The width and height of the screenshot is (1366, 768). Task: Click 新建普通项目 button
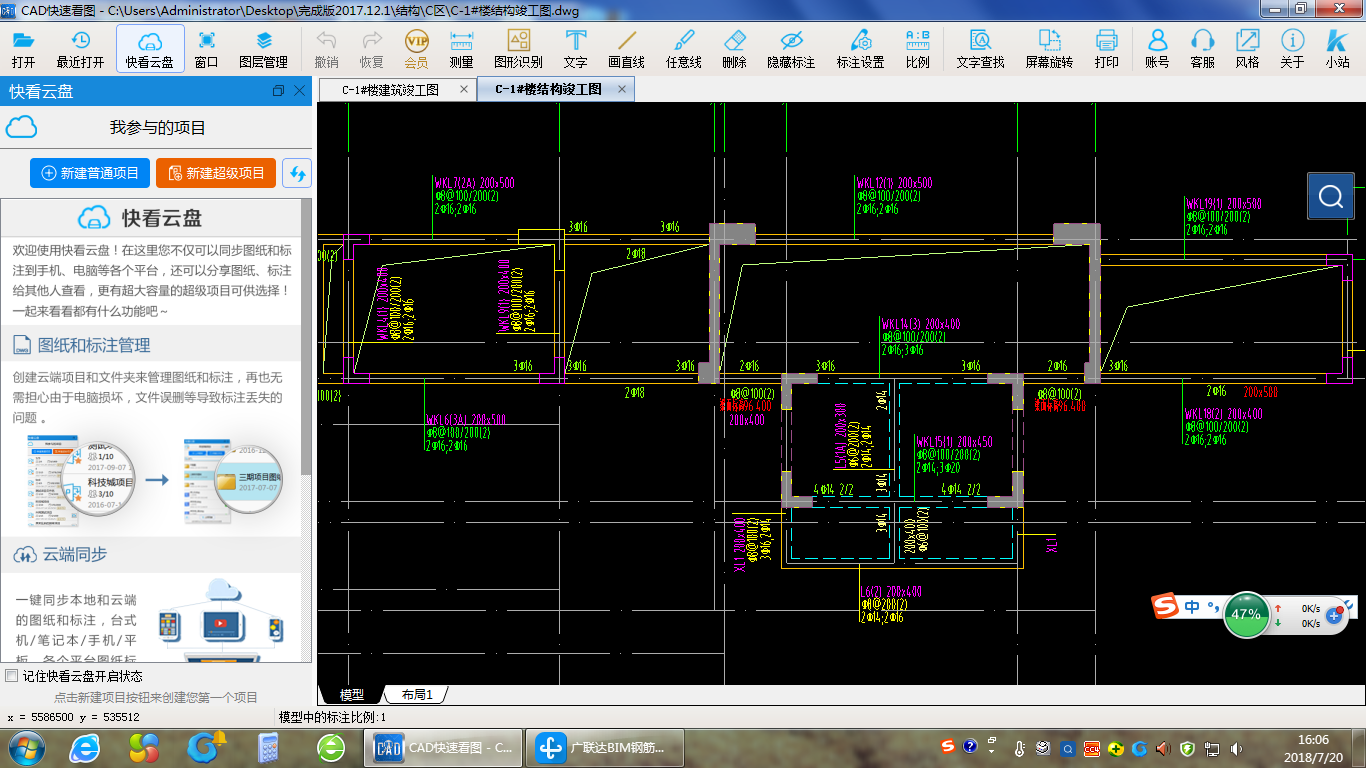pyautogui.click(x=90, y=173)
